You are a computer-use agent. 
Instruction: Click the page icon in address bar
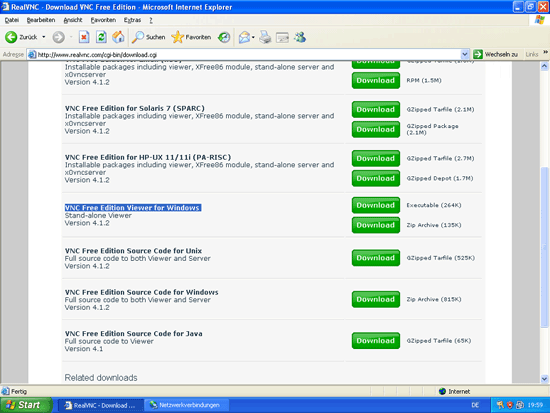point(32,55)
